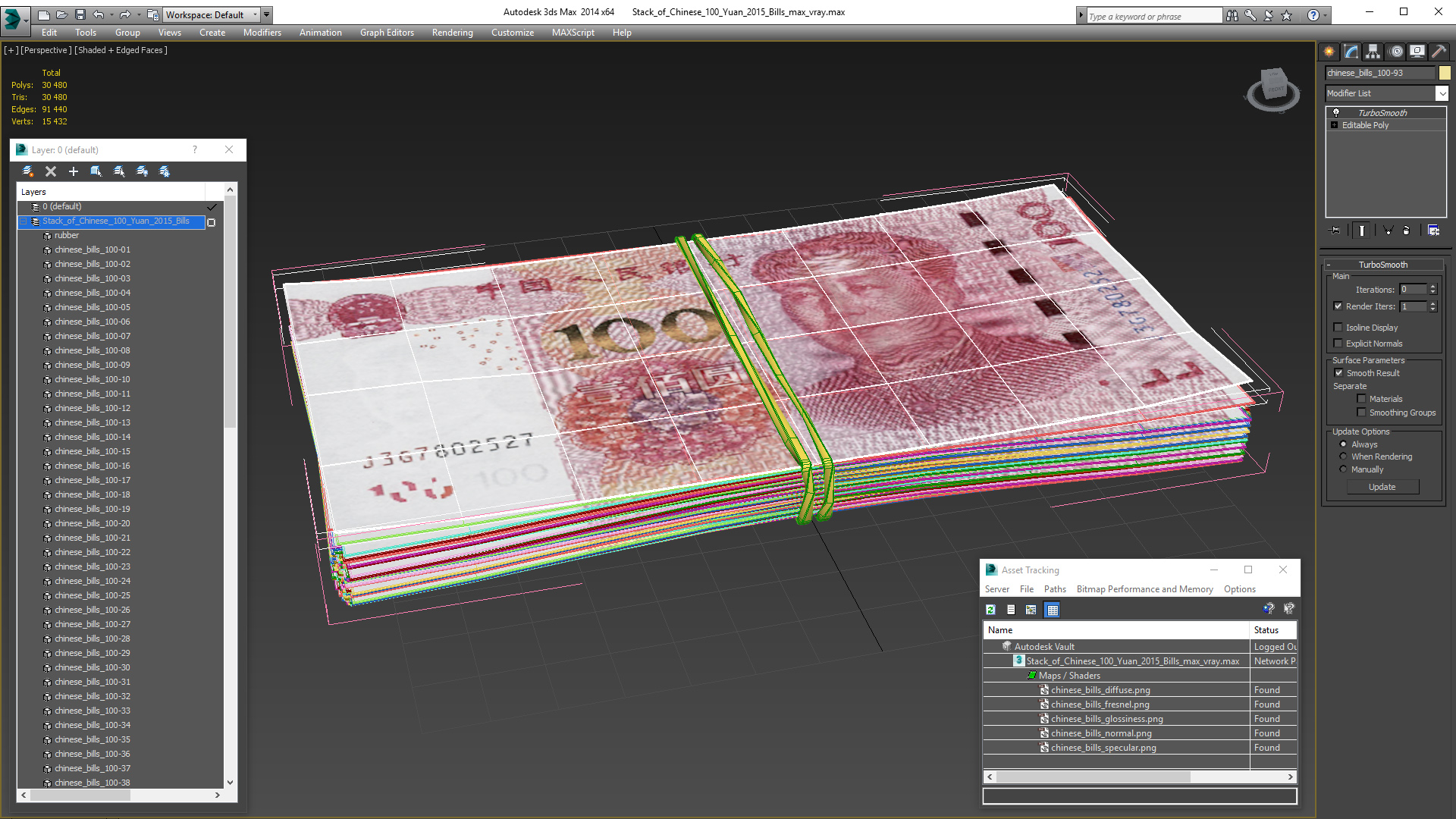1456x819 pixels.
Task: Click the Delete Layer X icon in Layer dialog
Action: pyautogui.click(x=51, y=171)
